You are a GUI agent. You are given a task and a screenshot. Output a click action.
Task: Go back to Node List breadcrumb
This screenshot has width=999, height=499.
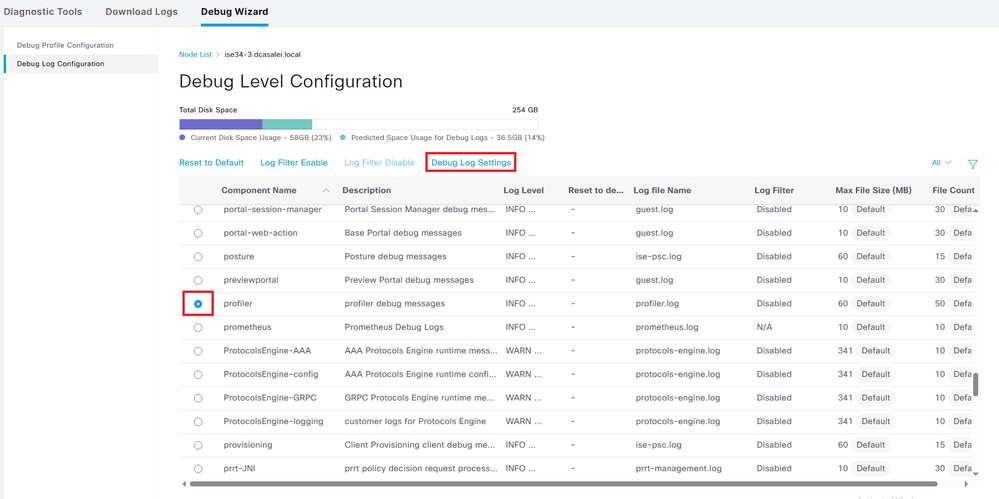pos(195,55)
